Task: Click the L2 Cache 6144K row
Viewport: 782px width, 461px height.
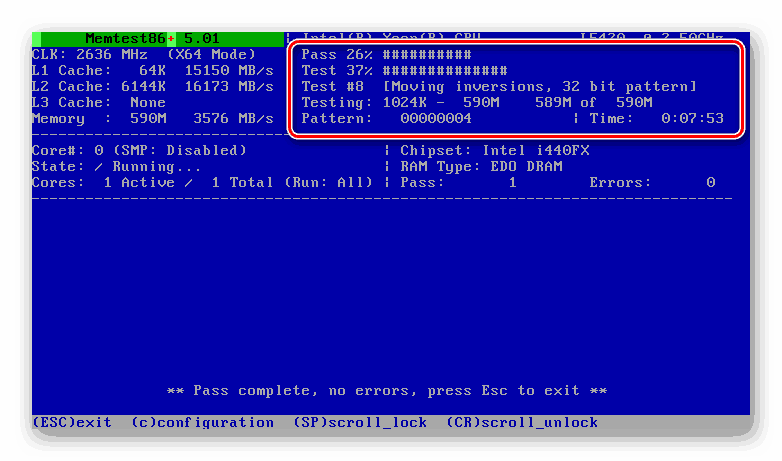Action: (153, 86)
